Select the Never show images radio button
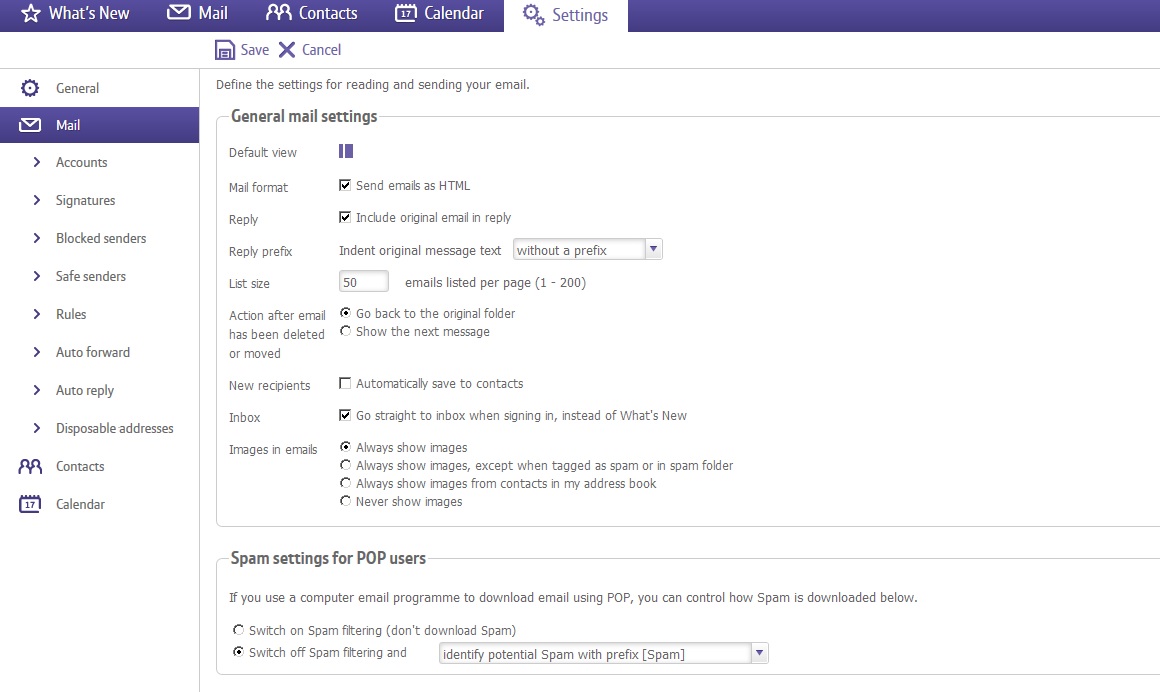The image size is (1160, 692). [345, 501]
